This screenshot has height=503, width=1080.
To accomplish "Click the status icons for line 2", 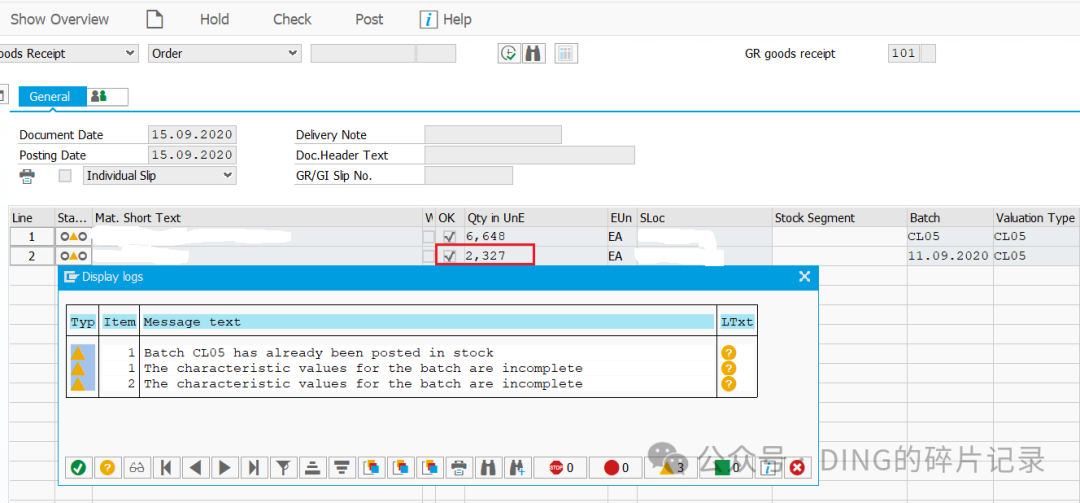I will point(74,256).
